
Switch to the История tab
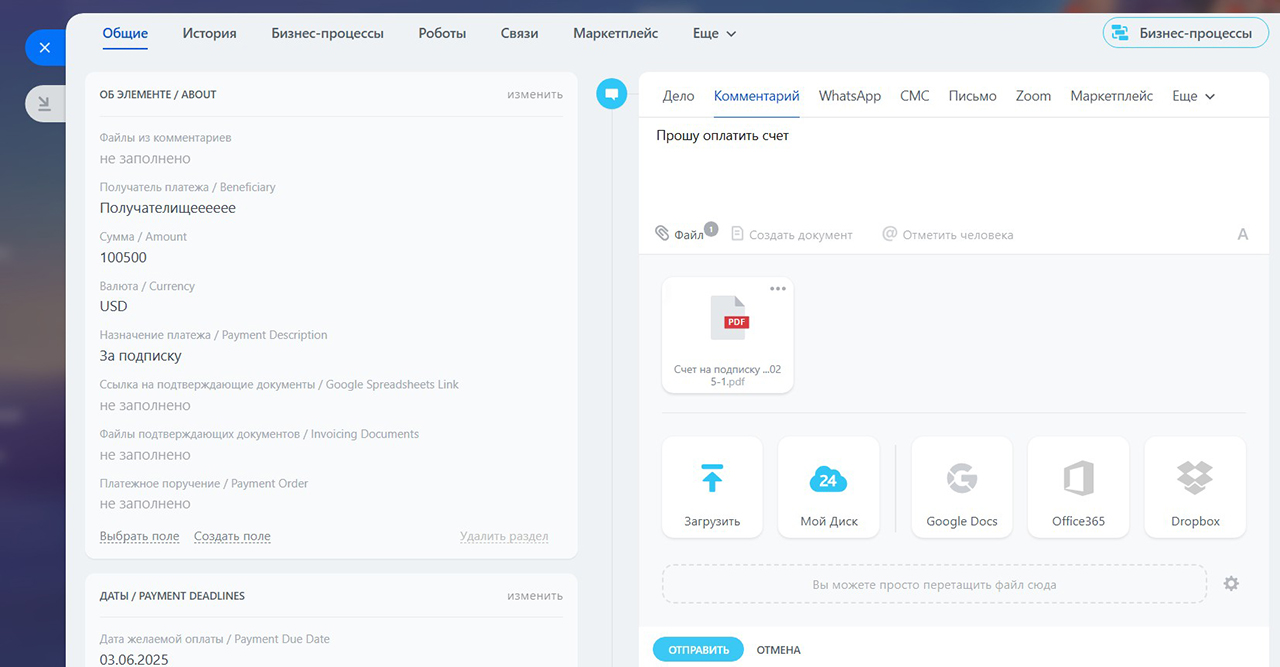pos(209,33)
